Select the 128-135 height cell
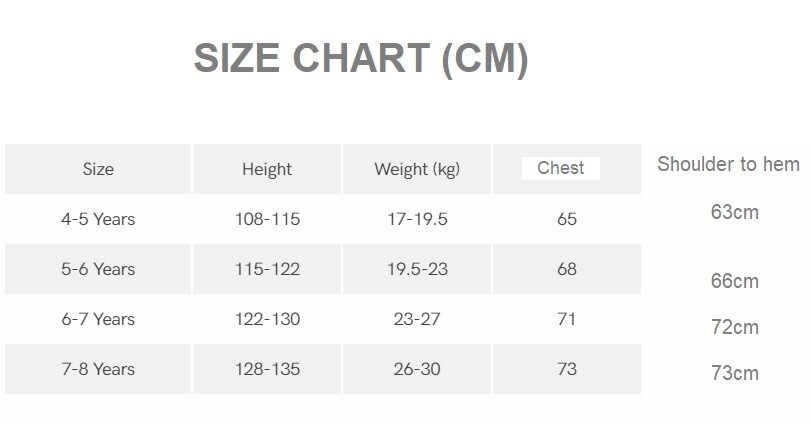This screenshot has height=424, width=811. click(267, 369)
